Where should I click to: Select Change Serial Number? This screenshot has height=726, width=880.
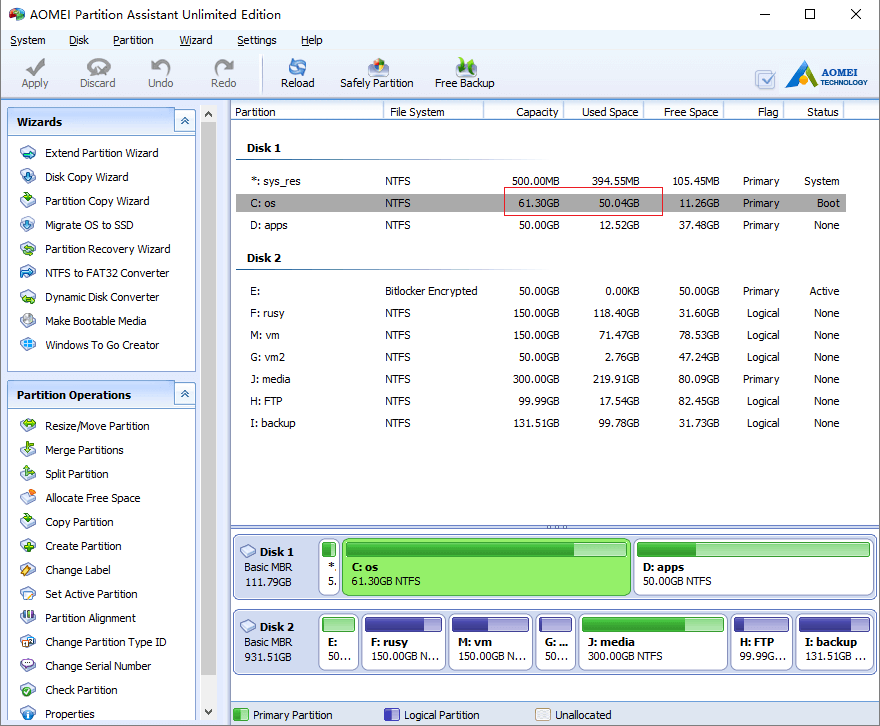98,667
